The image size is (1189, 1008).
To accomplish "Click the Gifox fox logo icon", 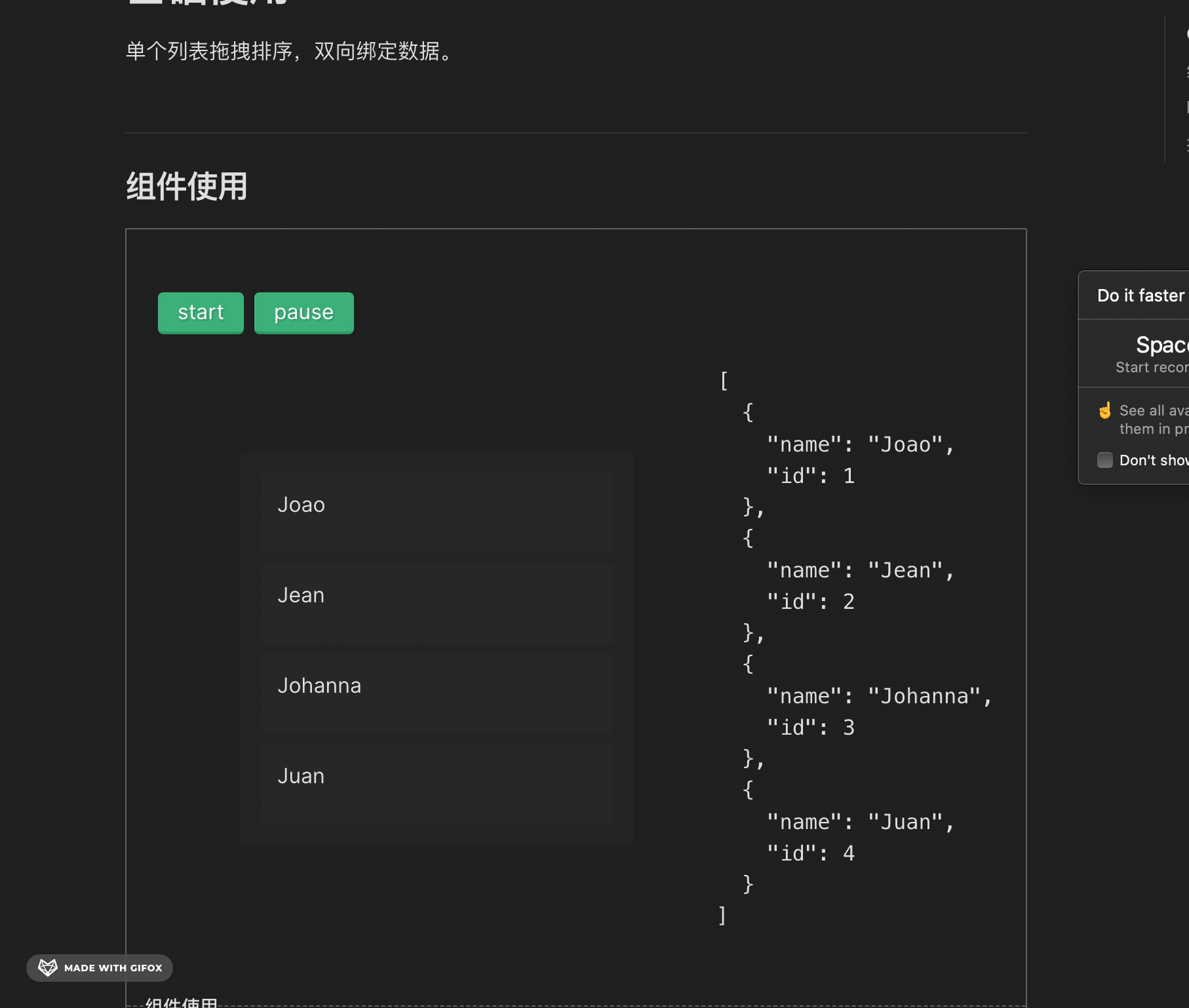I will click(47, 967).
